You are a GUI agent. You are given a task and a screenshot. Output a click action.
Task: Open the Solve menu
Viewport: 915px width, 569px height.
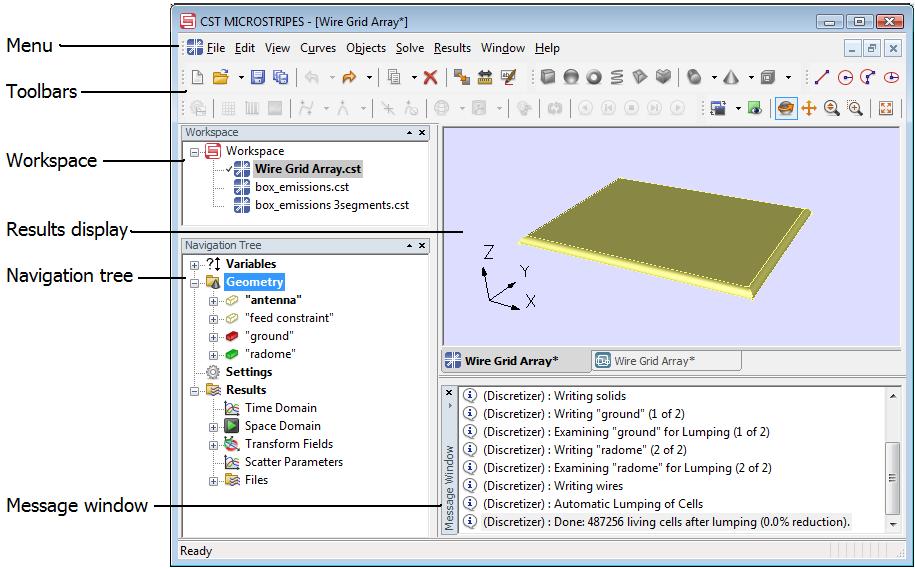(410, 48)
